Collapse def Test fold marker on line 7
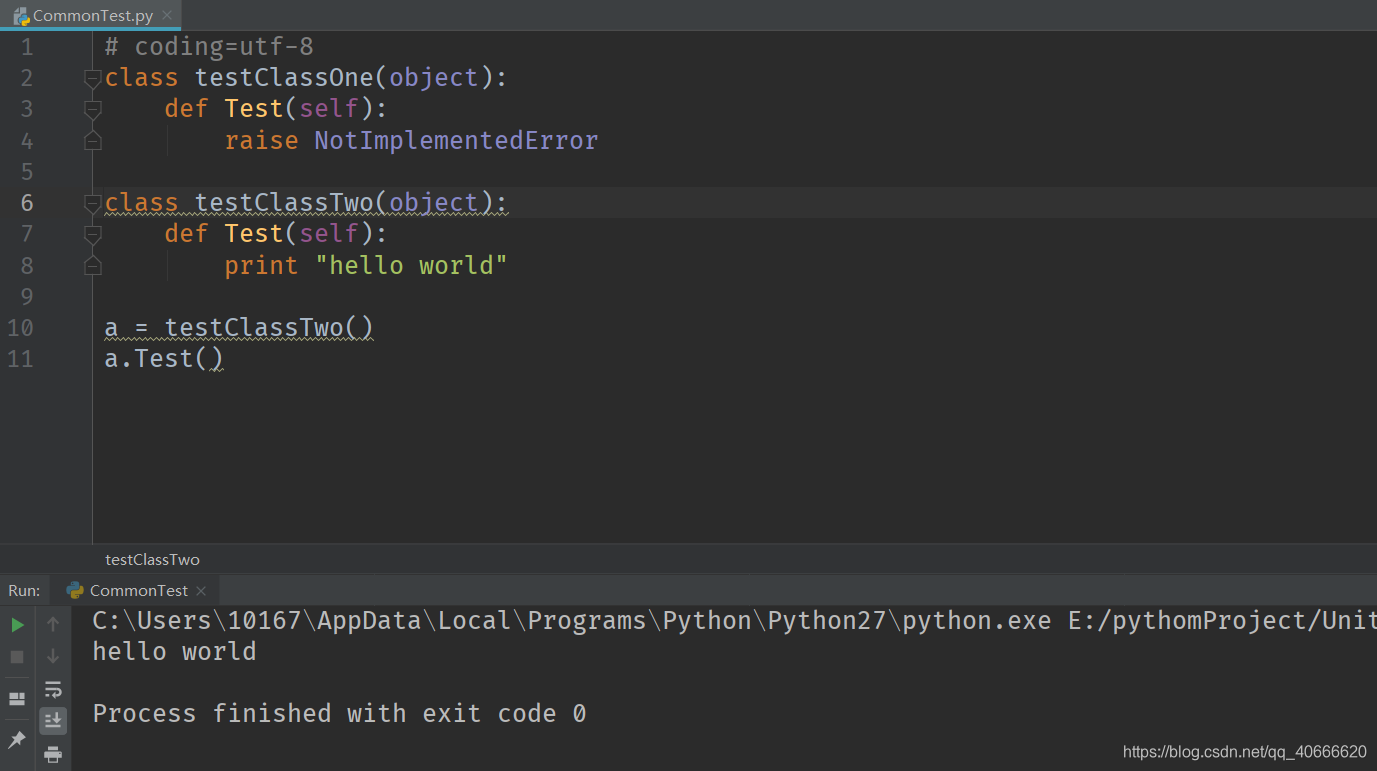The width and height of the screenshot is (1377, 771). tap(93, 234)
